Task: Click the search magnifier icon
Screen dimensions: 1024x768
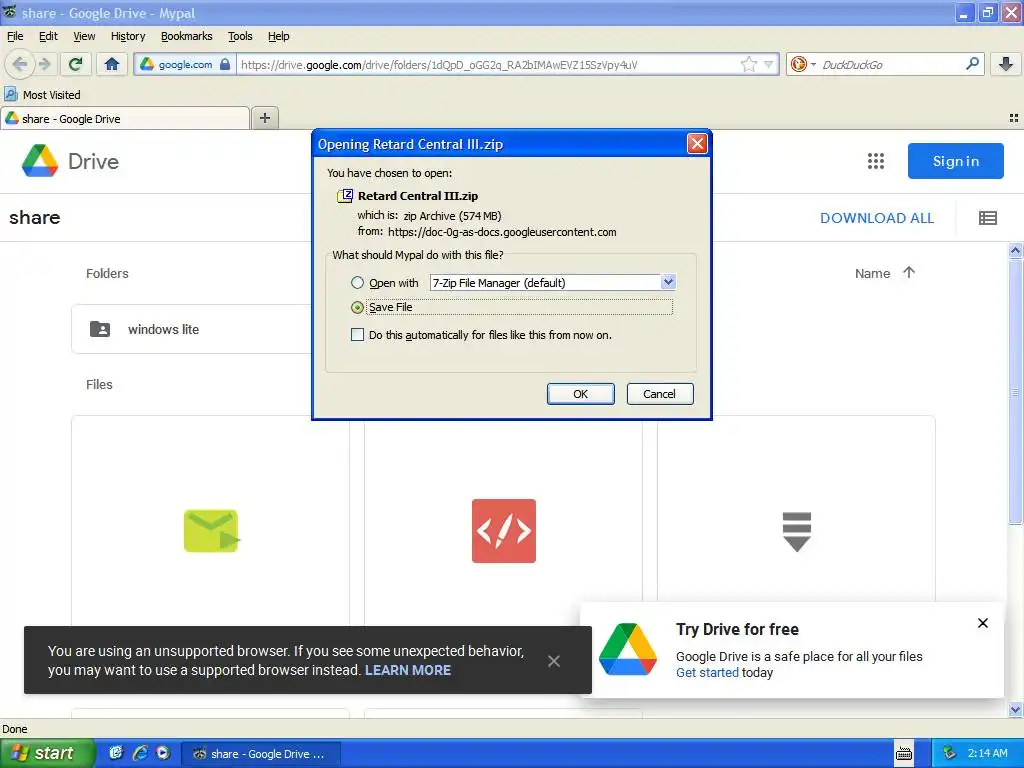Action: tap(972, 64)
